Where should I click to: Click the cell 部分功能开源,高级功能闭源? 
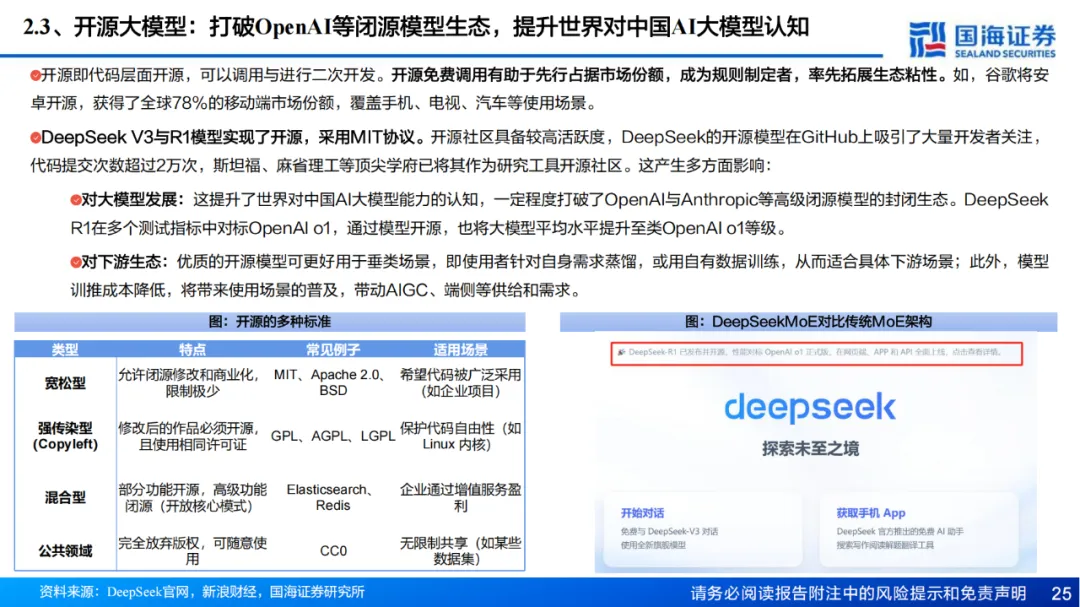192,497
